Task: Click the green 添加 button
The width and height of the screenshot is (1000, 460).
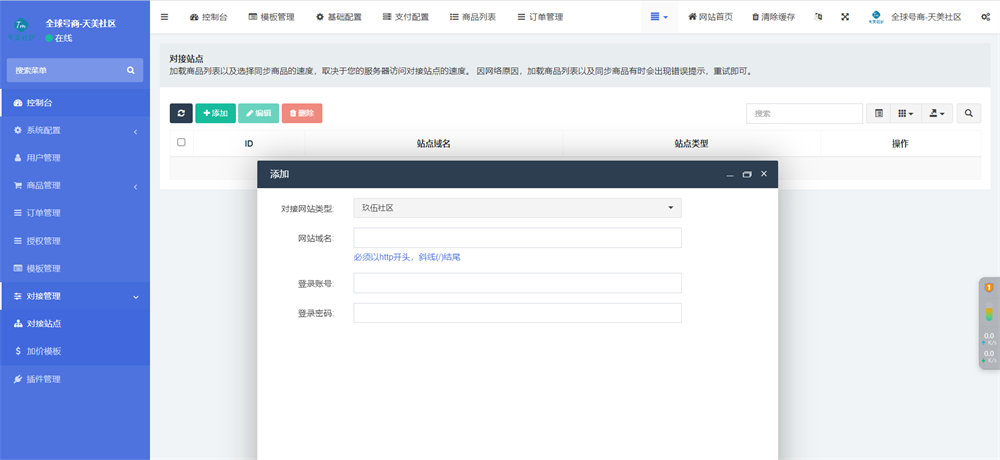Action: [215, 114]
